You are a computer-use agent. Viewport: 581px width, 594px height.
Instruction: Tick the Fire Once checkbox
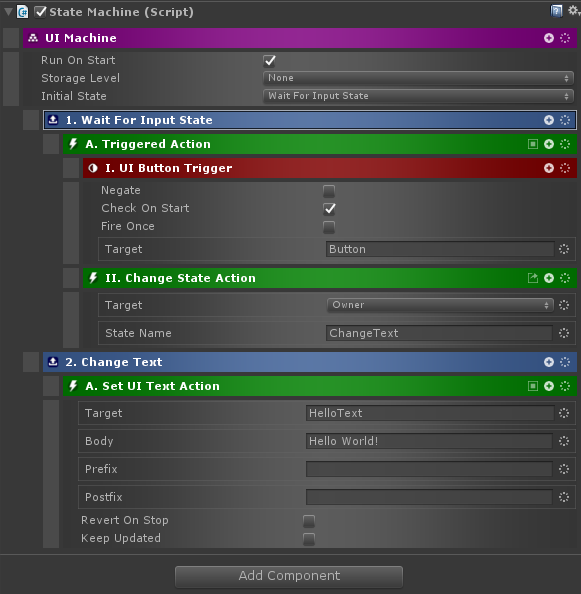[329, 227]
